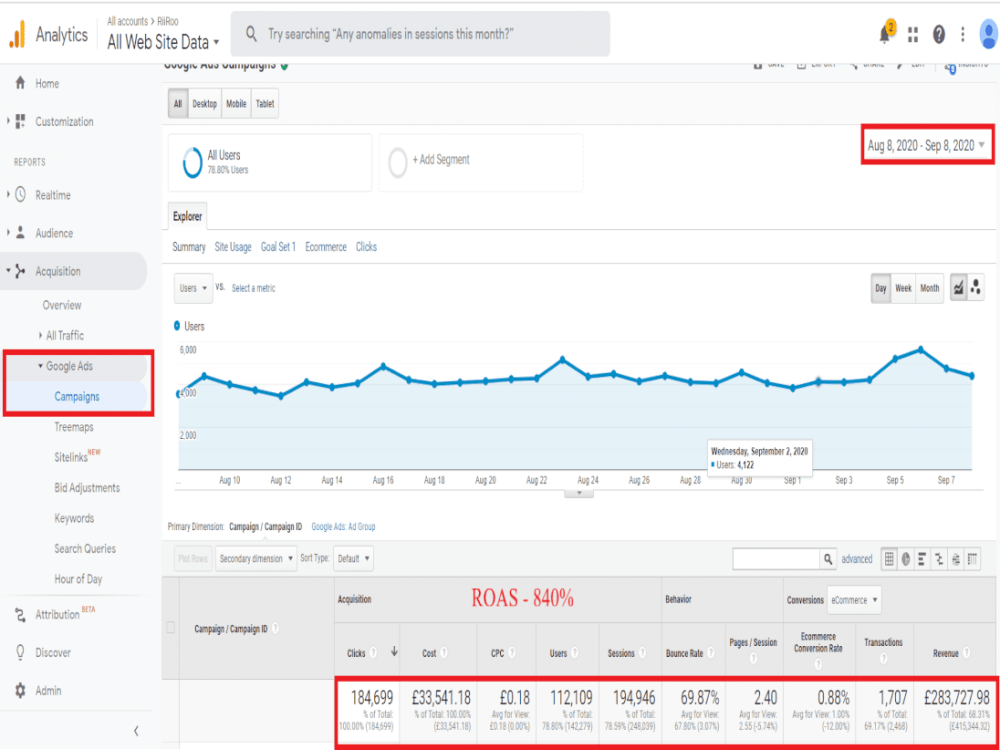Switch table to Percentage pie view icon
Screen dimensions: 1000x750
pos(906,559)
